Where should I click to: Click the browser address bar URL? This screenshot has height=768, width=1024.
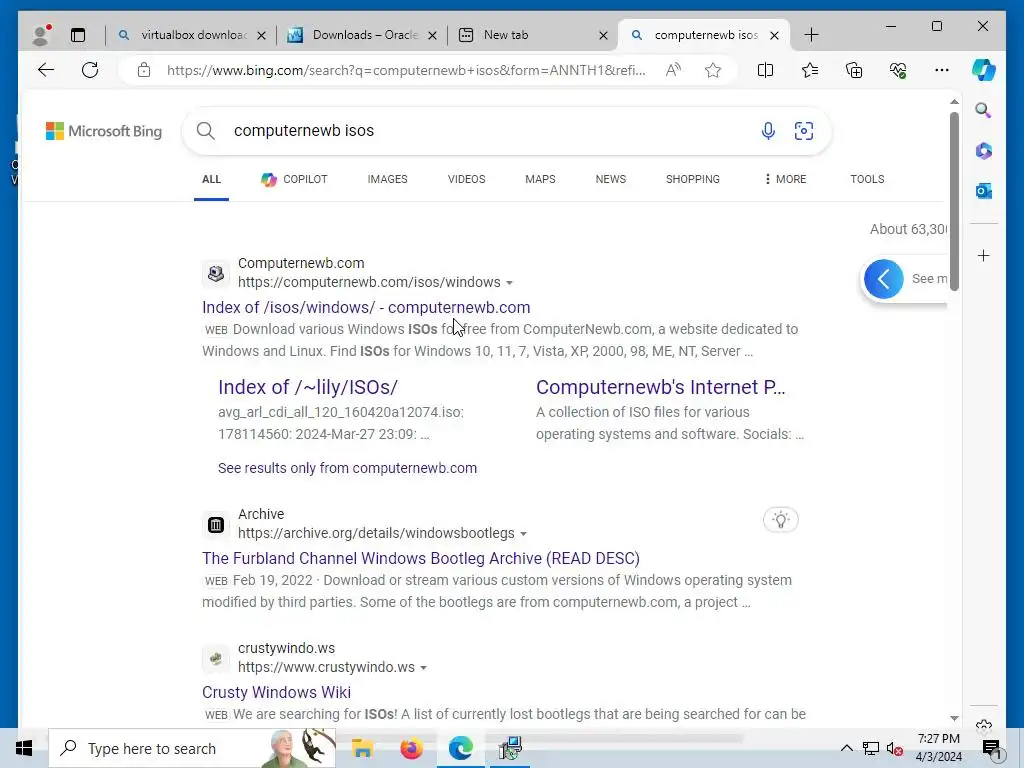406,70
